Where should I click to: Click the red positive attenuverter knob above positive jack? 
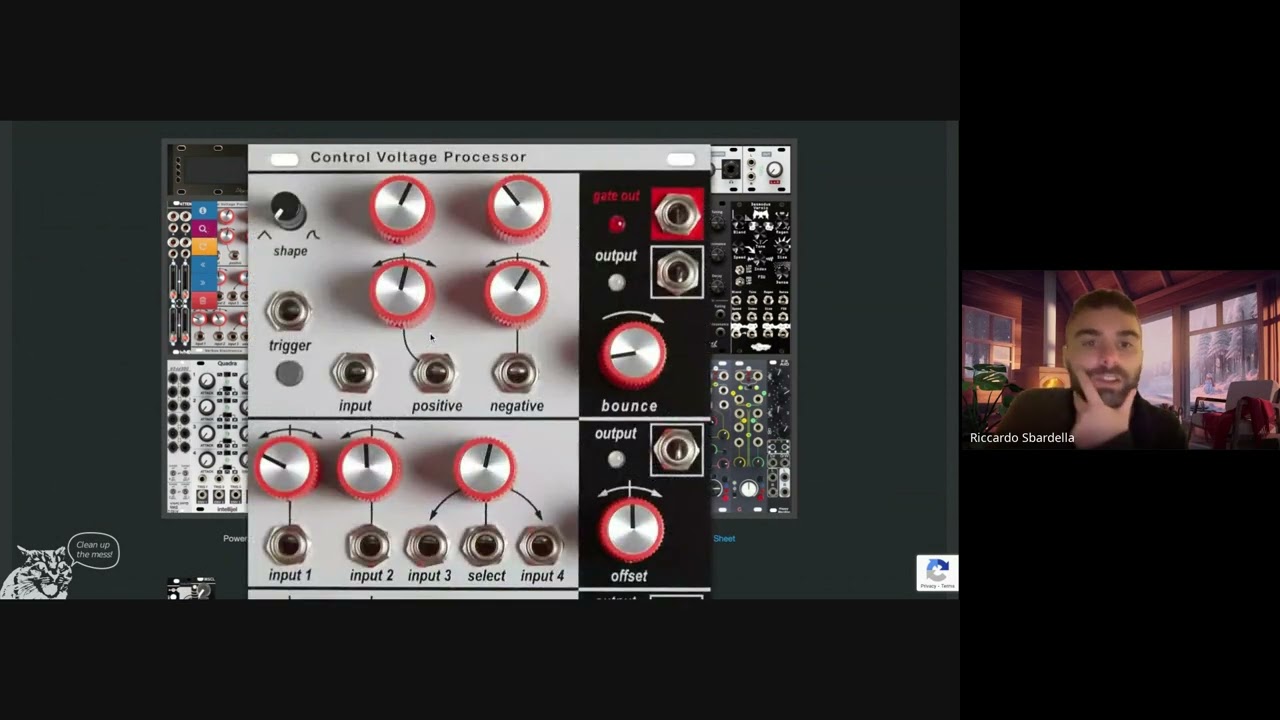point(402,292)
